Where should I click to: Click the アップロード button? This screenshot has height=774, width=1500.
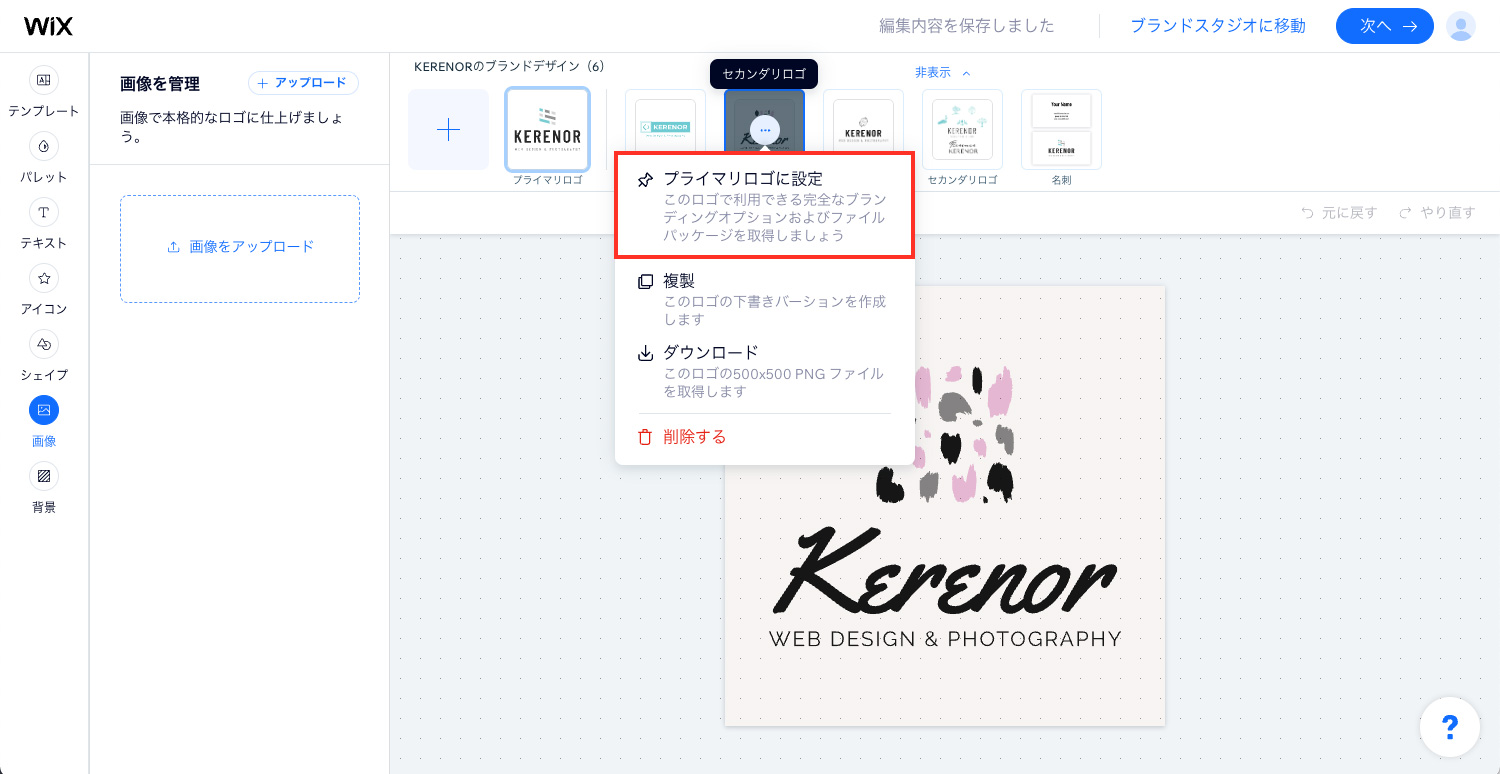point(303,83)
